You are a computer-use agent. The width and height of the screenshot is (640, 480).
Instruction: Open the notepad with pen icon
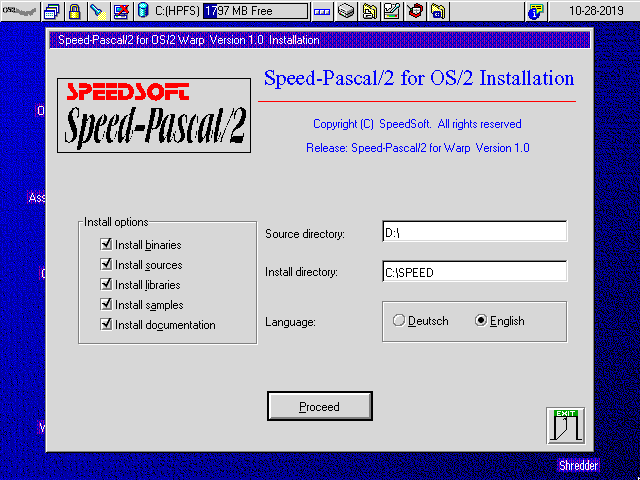coord(392,11)
